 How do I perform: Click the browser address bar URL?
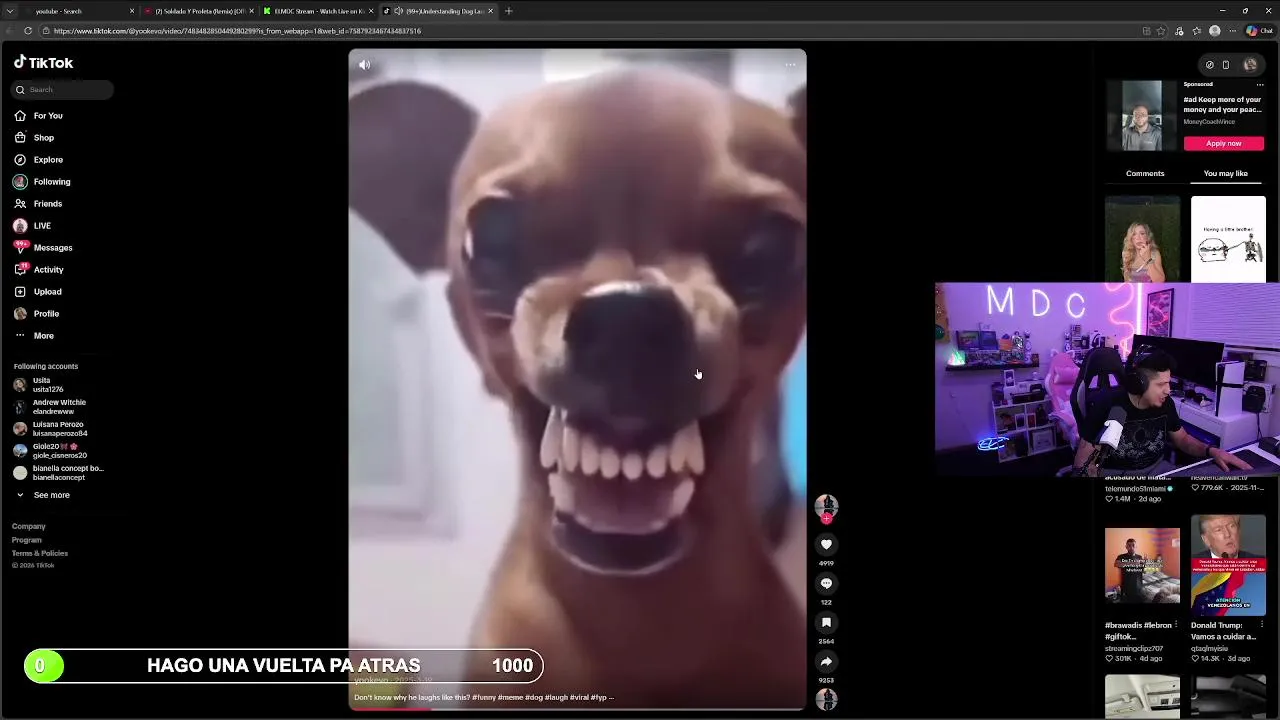[x=237, y=31]
